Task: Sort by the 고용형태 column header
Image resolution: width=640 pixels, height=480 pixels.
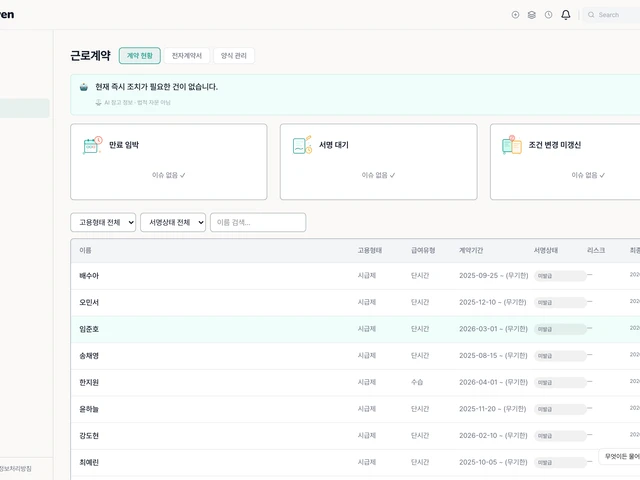Action: pyautogui.click(x=370, y=250)
